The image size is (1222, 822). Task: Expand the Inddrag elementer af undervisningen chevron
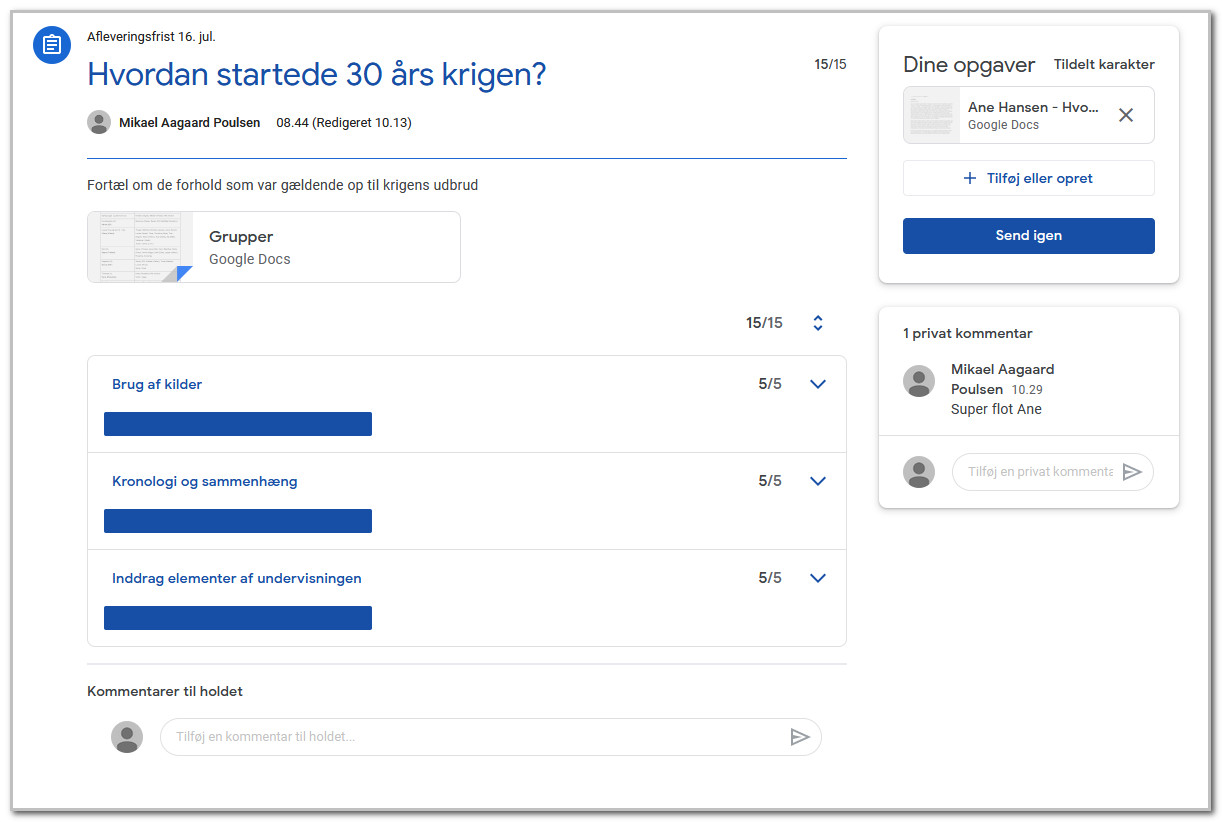[818, 578]
